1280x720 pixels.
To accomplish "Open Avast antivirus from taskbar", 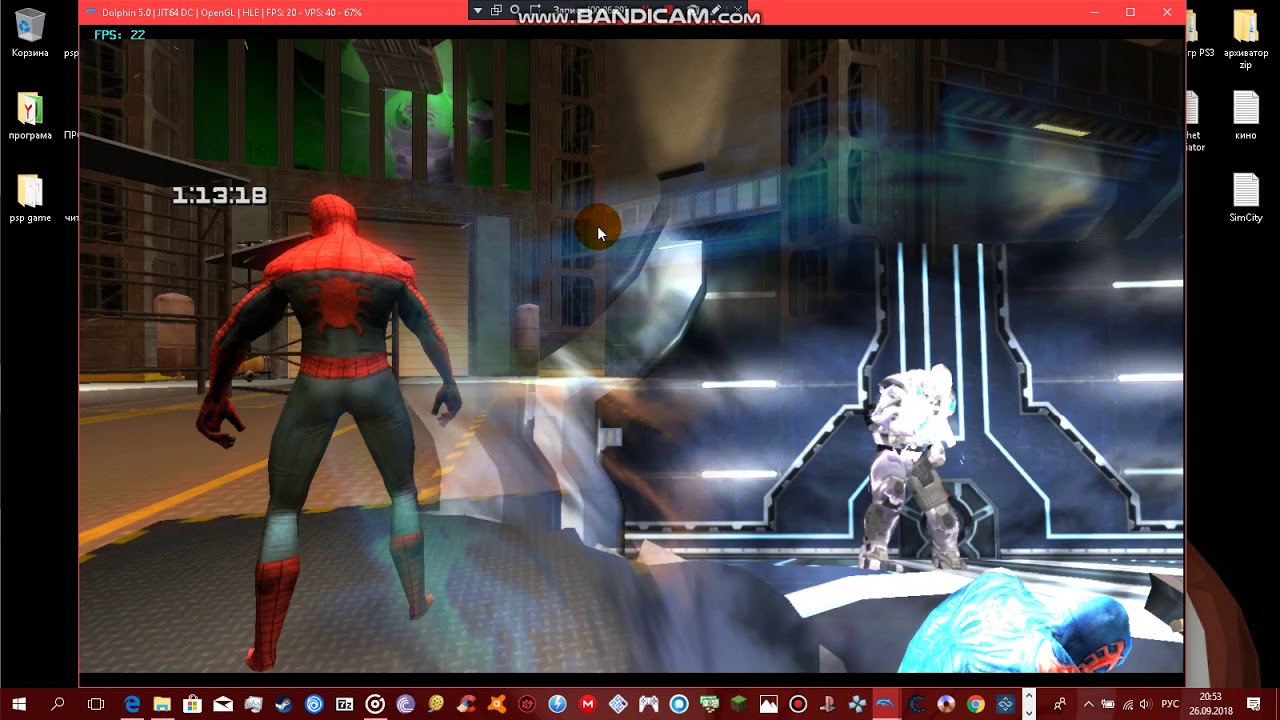I will (497, 704).
